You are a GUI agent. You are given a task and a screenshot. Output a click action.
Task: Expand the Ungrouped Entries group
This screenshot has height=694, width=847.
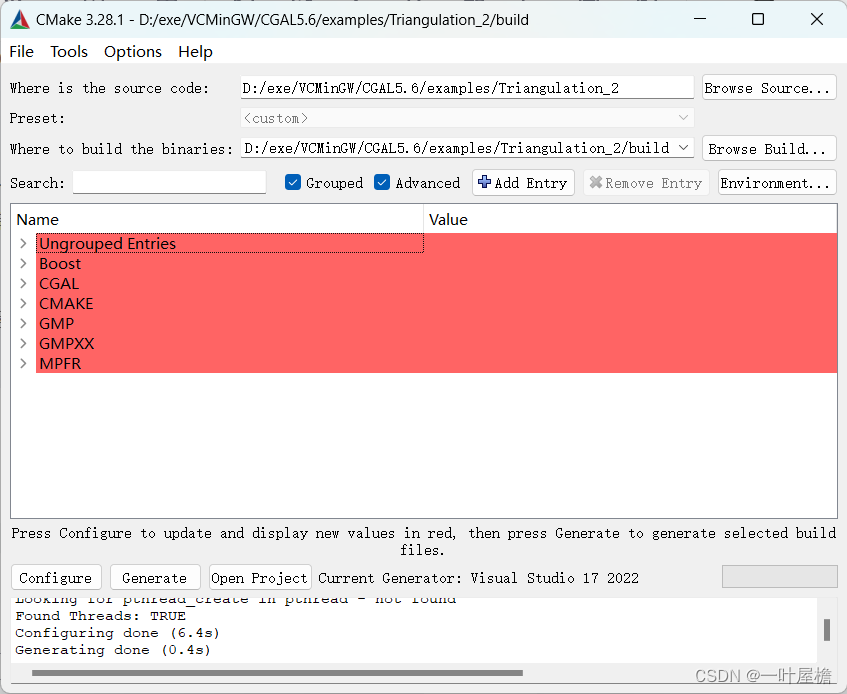23,244
